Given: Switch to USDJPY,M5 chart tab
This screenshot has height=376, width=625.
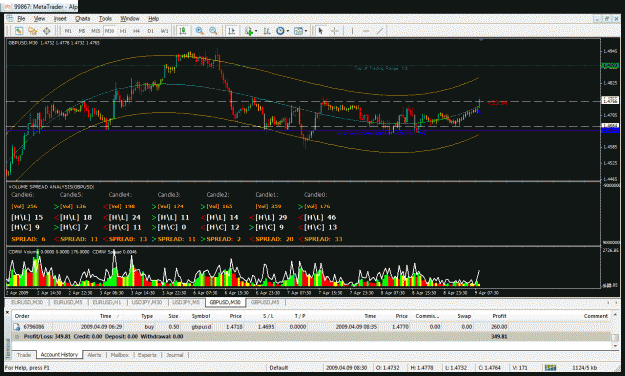Looking at the screenshot, I should click(x=186, y=302).
